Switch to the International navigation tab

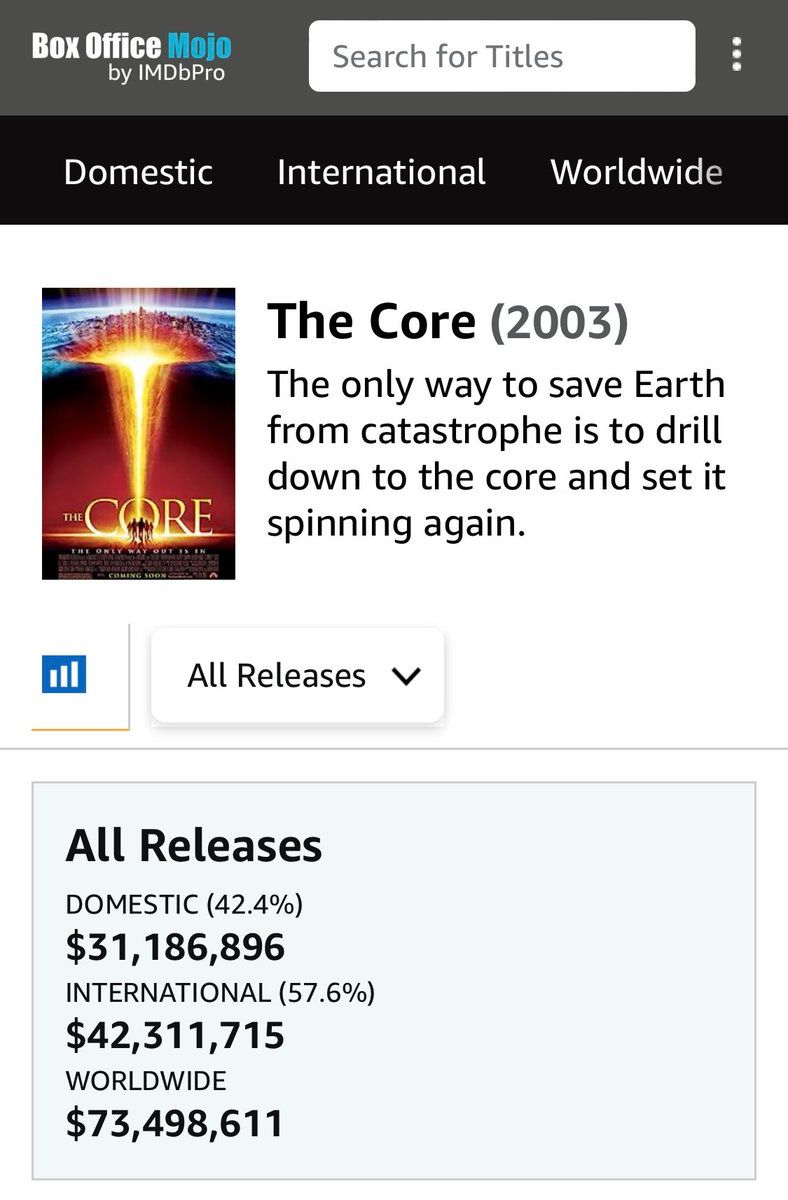pos(381,172)
